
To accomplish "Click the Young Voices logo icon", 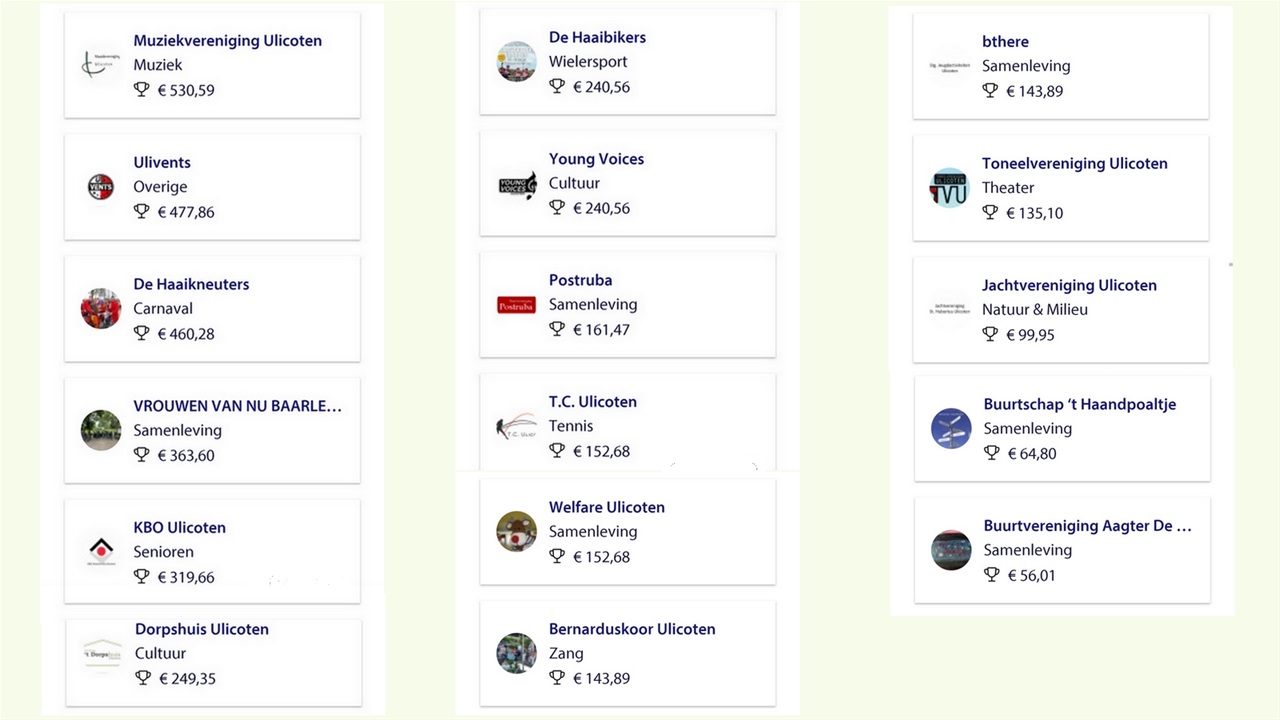I will click(x=517, y=184).
